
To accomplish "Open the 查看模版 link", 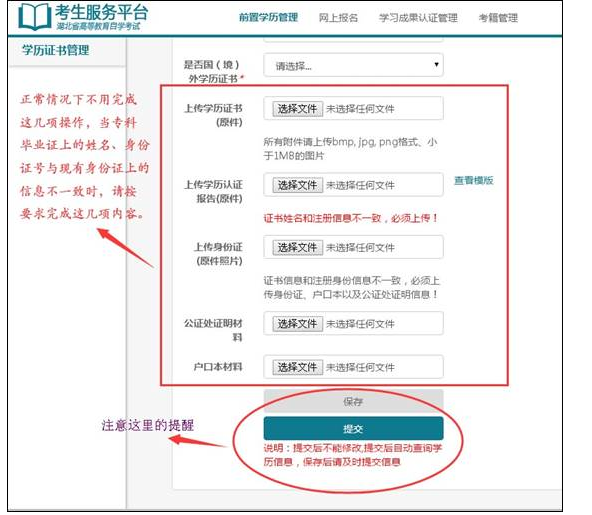I will [474, 180].
